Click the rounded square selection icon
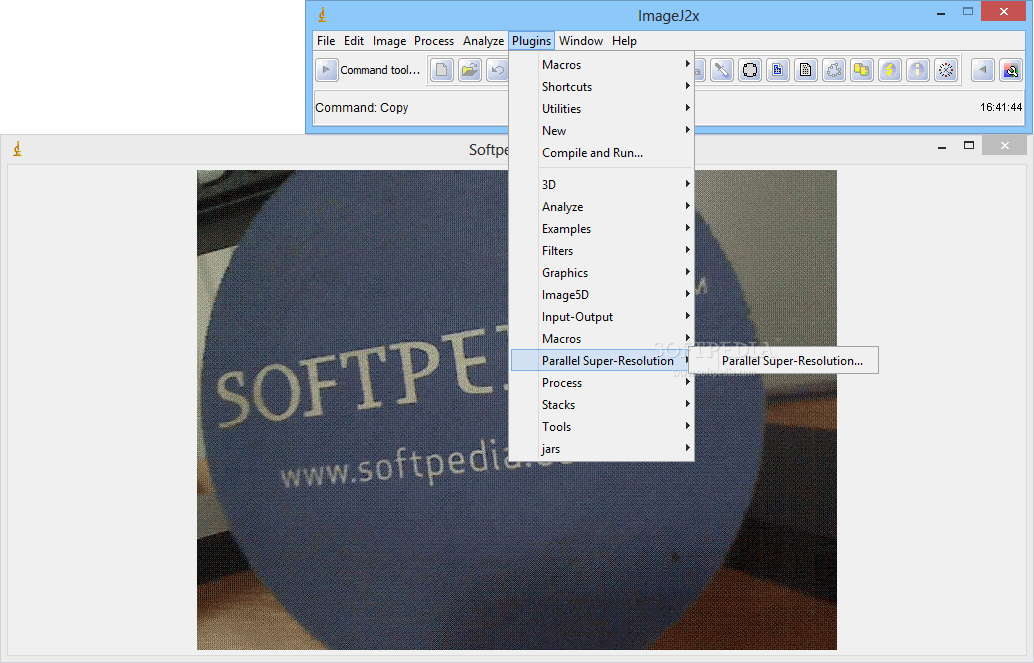 pyautogui.click(x=750, y=70)
